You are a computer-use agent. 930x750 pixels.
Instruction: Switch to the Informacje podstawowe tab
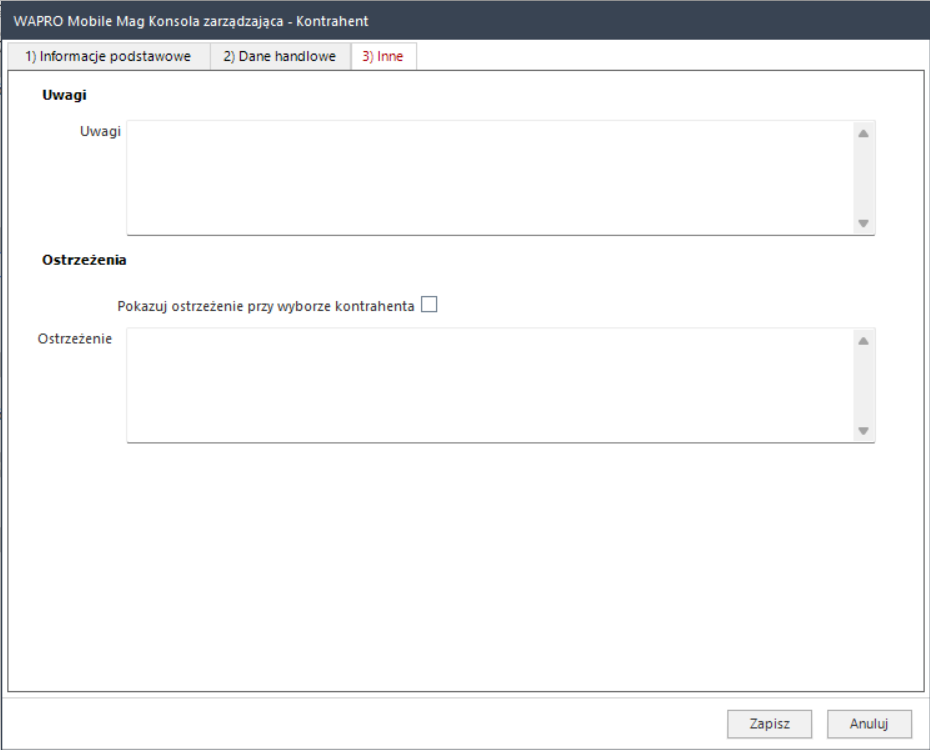tap(108, 57)
